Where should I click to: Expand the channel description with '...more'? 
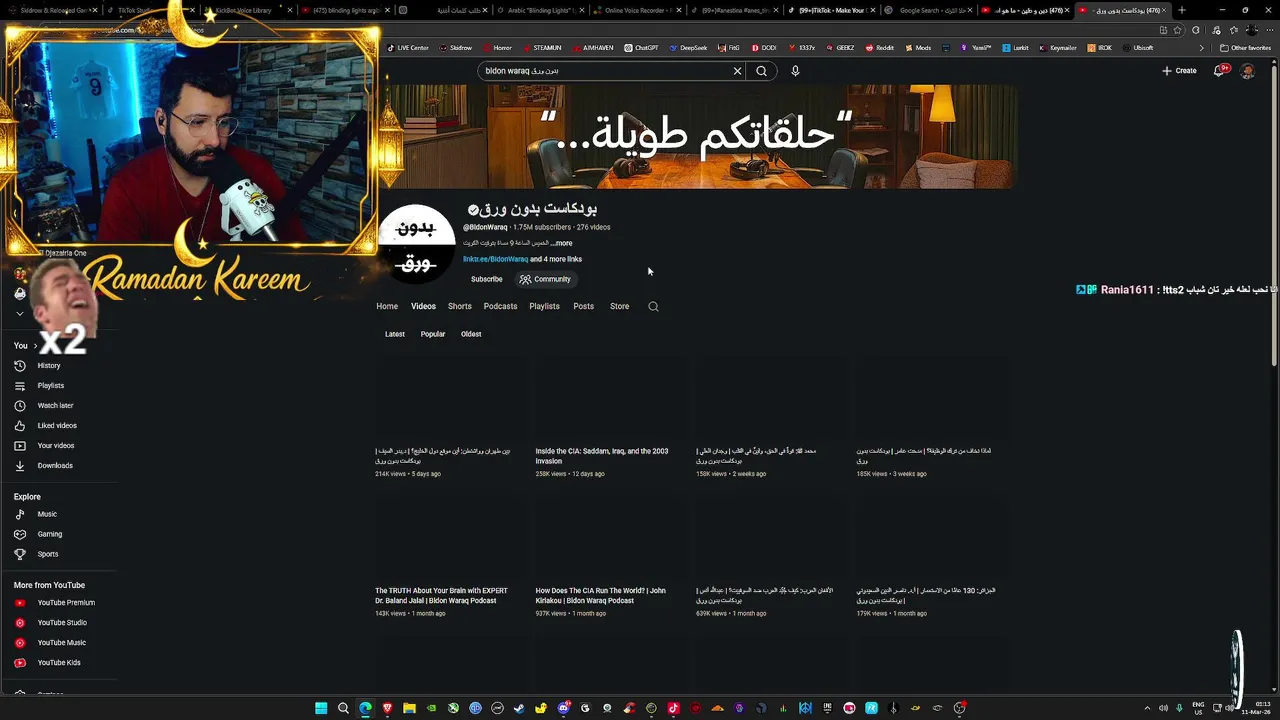[x=562, y=243]
